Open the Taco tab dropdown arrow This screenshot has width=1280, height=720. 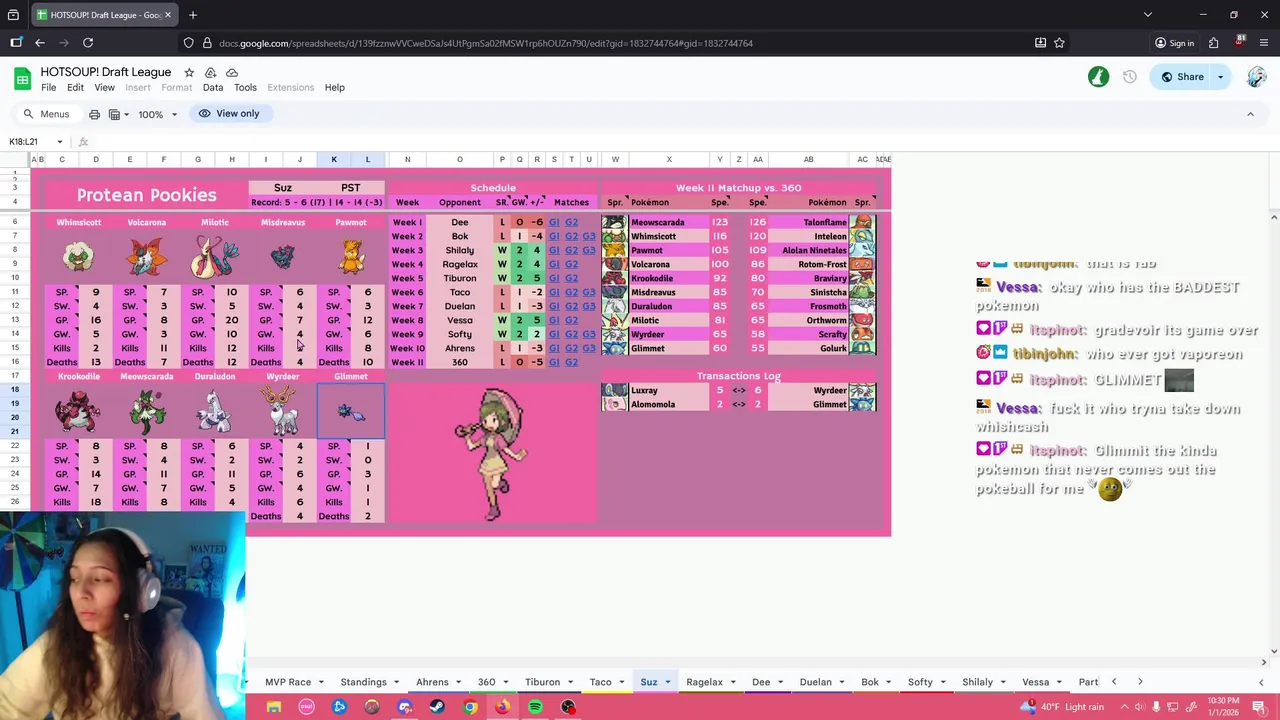(622, 682)
